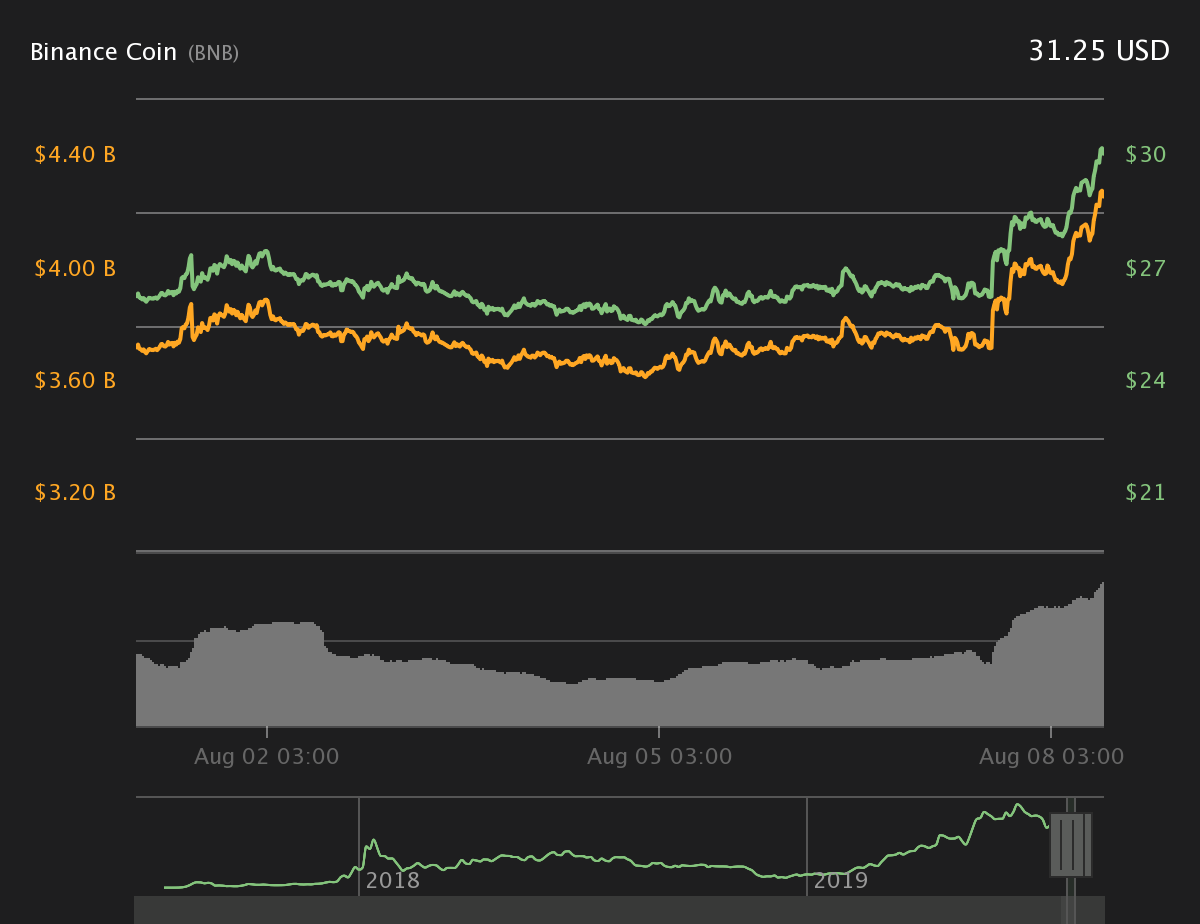Click the $3.20 B market cap axis label
Screen dimensions: 1200x924
(75, 493)
